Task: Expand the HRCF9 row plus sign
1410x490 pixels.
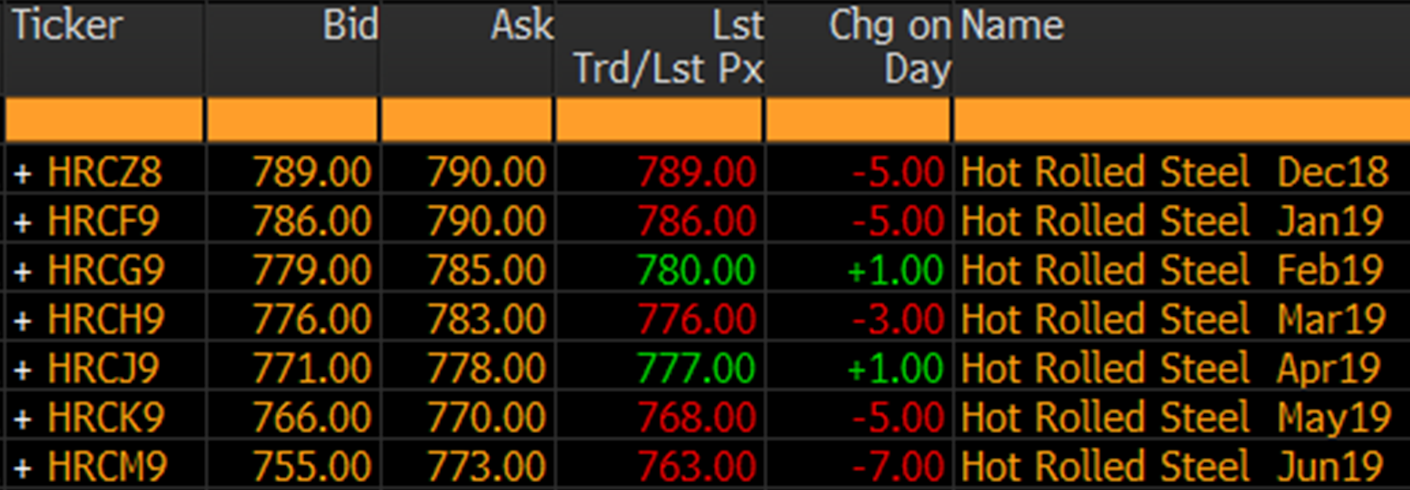Action: (22, 222)
